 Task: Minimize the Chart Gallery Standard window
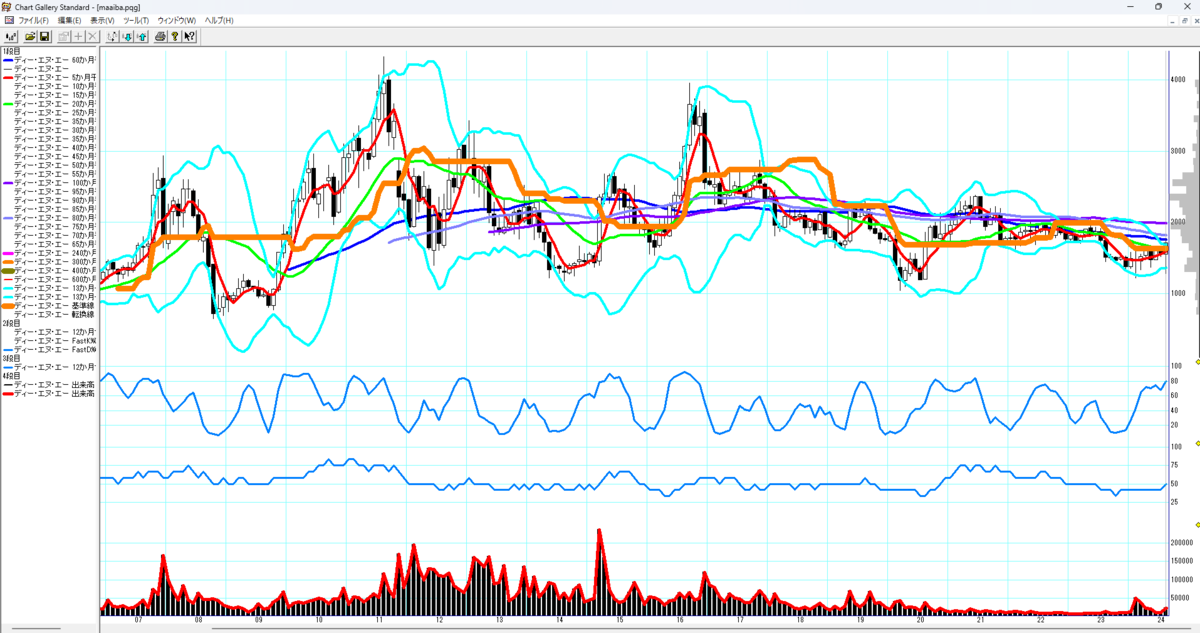tap(1132, 6)
